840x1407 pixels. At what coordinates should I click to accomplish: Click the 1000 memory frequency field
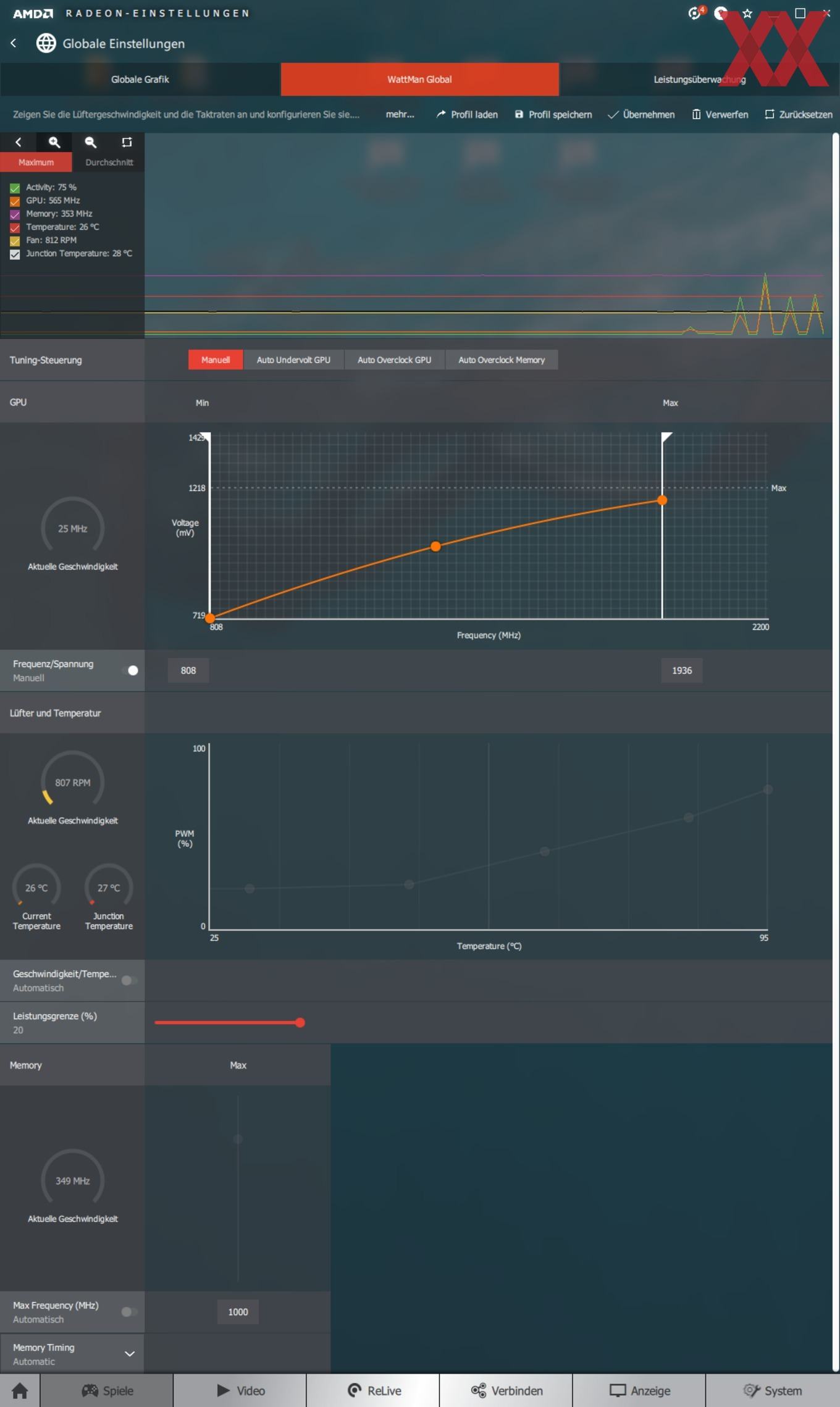pyautogui.click(x=238, y=1312)
